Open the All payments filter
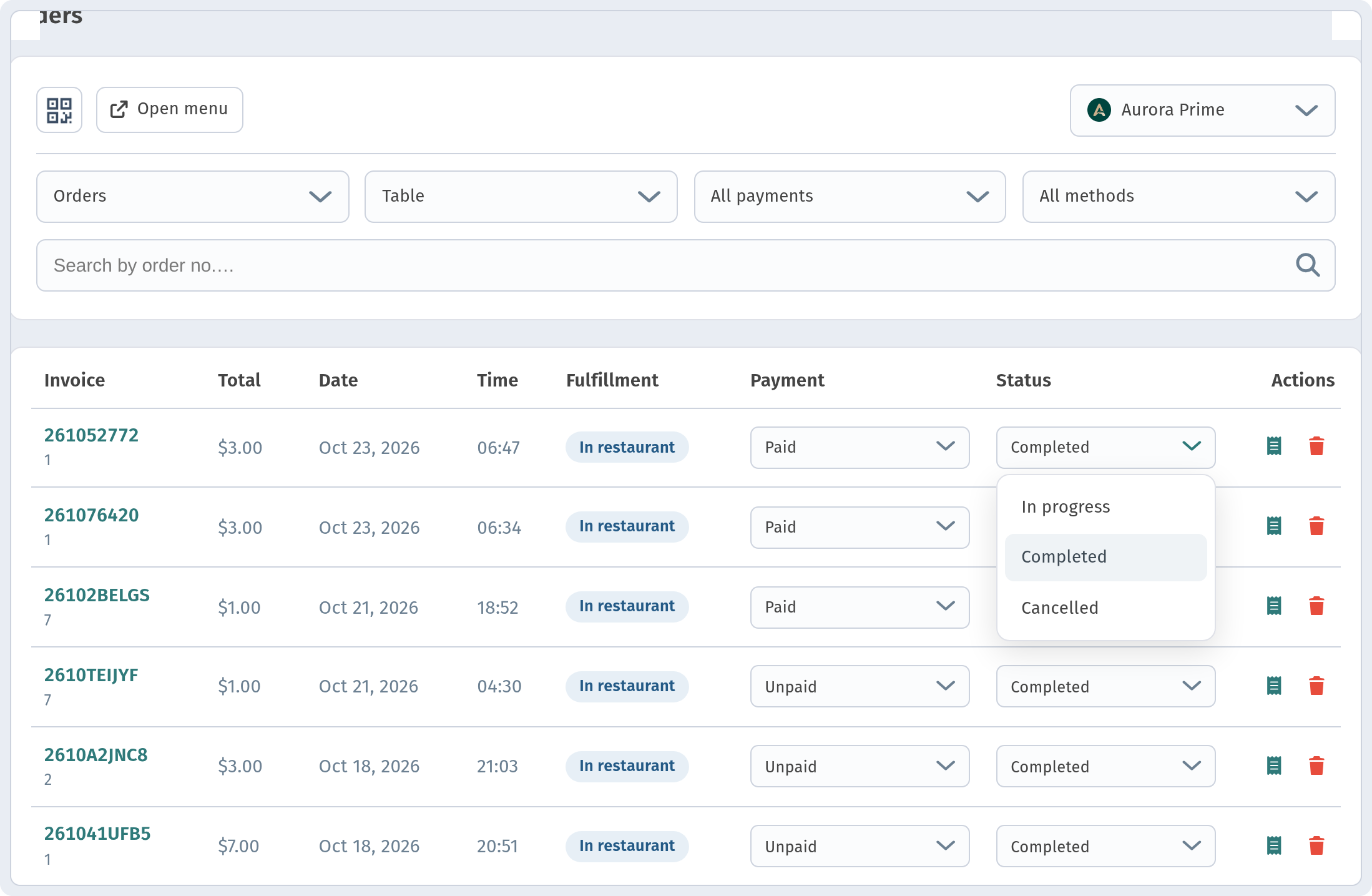Screen dimensions: 1372x896 (850, 197)
